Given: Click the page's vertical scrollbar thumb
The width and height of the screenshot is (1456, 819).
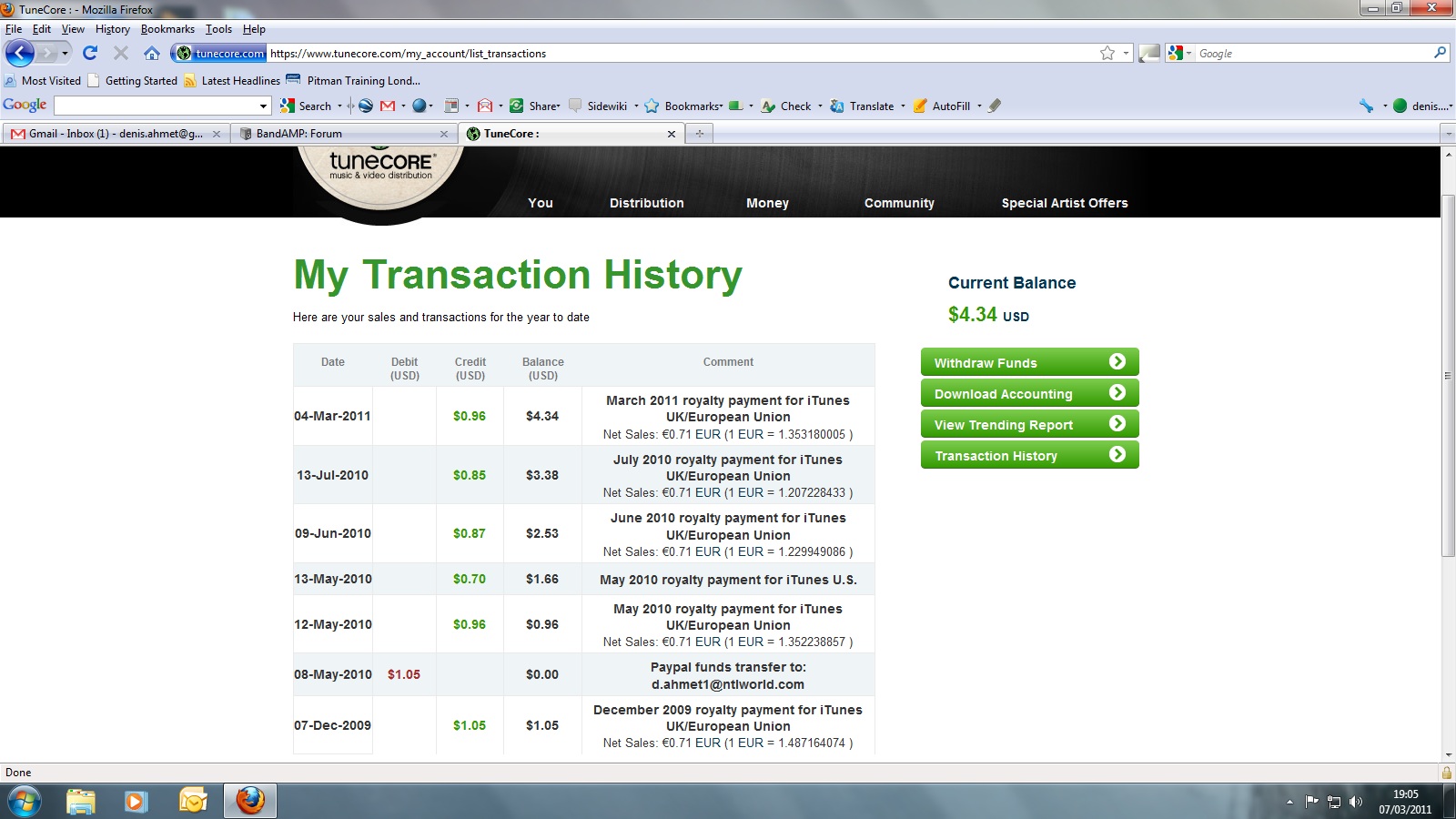Looking at the screenshot, I should coord(1448,375).
